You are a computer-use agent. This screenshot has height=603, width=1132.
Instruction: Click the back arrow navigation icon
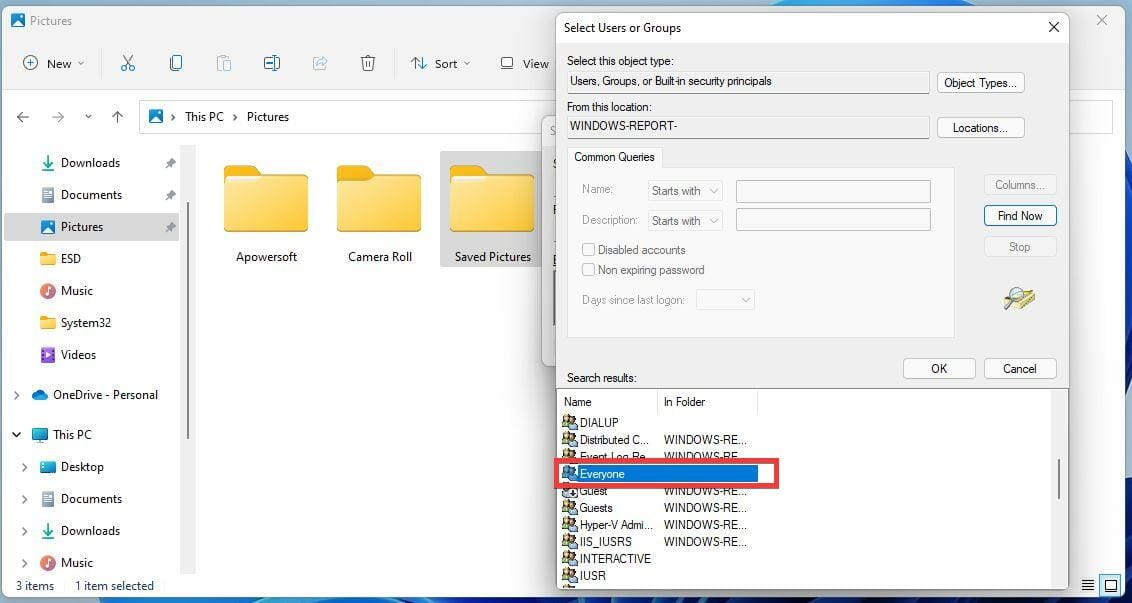coord(23,117)
